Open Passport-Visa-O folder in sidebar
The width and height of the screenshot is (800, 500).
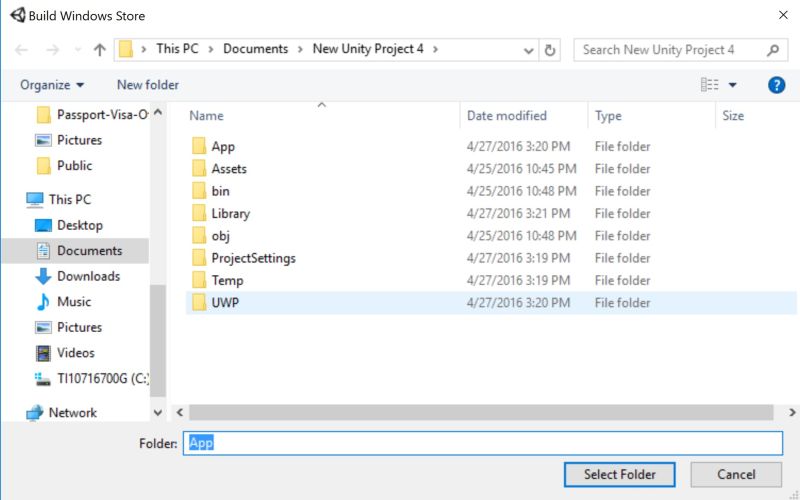point(92,115)
